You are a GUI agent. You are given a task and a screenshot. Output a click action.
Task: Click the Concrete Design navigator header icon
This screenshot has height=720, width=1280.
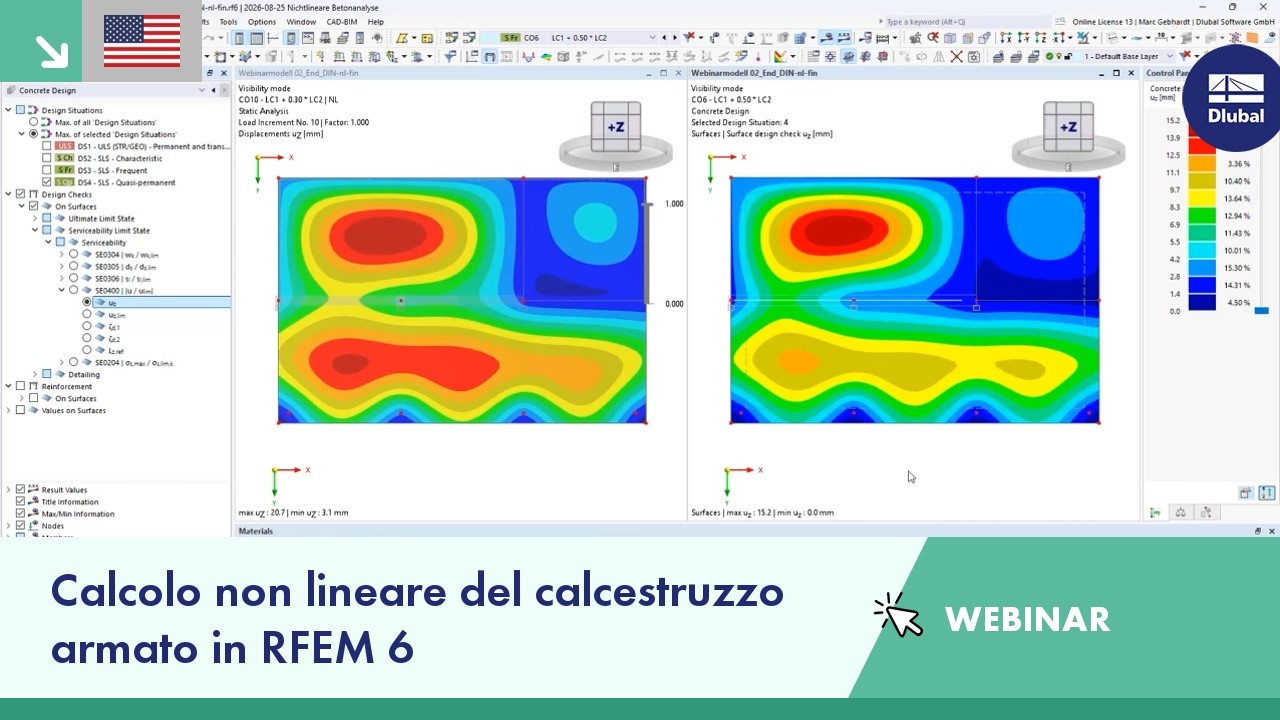(x=10, y=90)
